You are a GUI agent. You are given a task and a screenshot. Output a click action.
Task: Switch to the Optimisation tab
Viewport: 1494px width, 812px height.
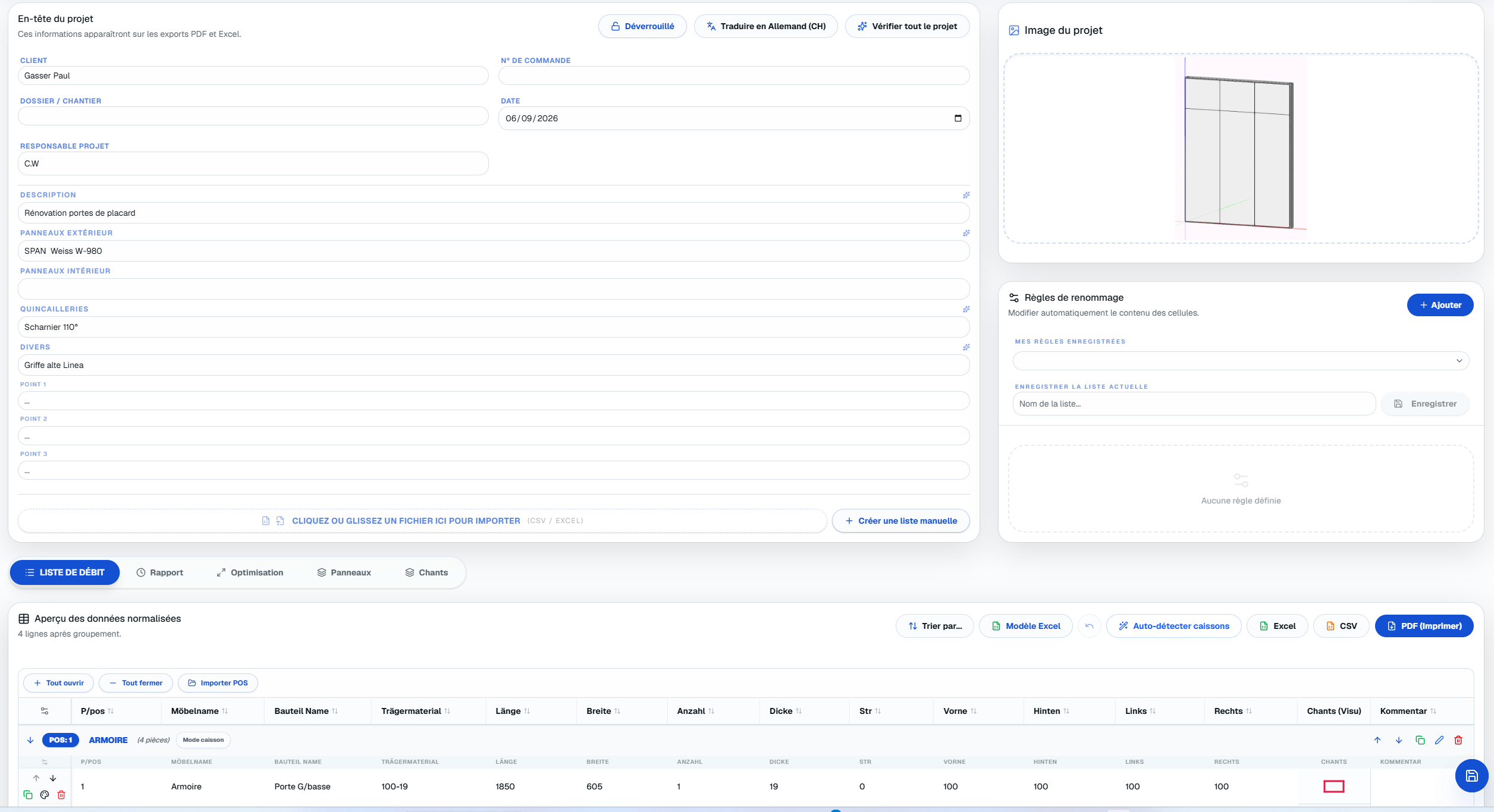pyautogui.click(x=250, y=572)
